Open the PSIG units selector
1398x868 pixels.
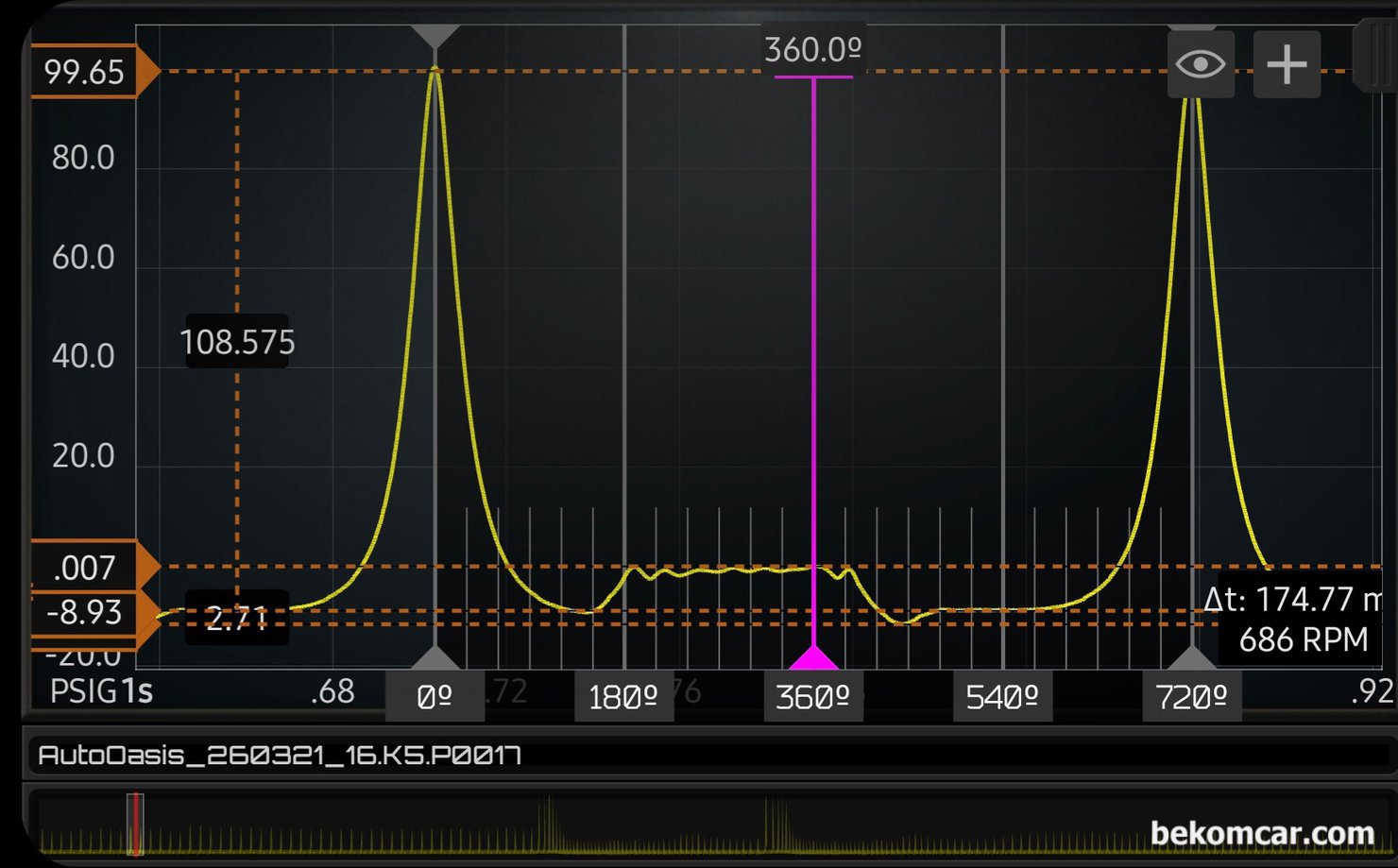click(x=83, y=691)
